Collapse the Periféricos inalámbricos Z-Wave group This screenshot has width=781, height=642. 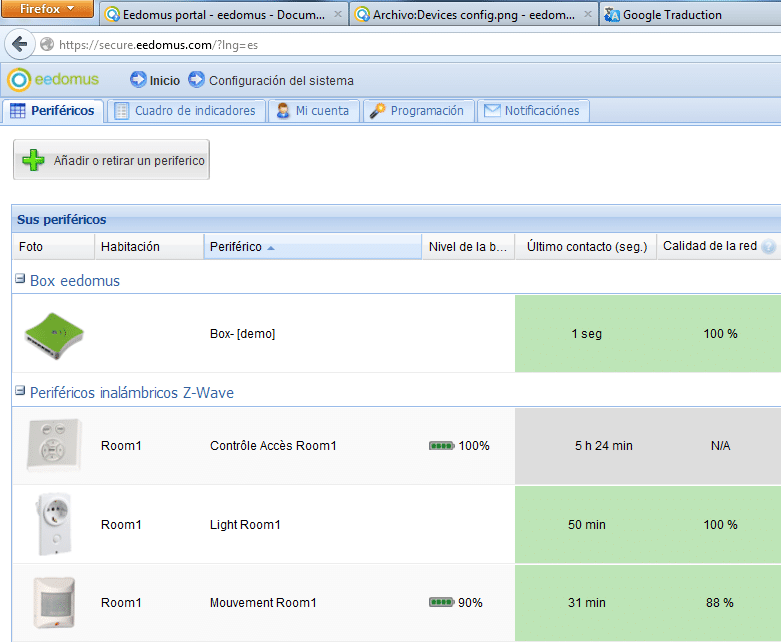click(x=20, y=390)
